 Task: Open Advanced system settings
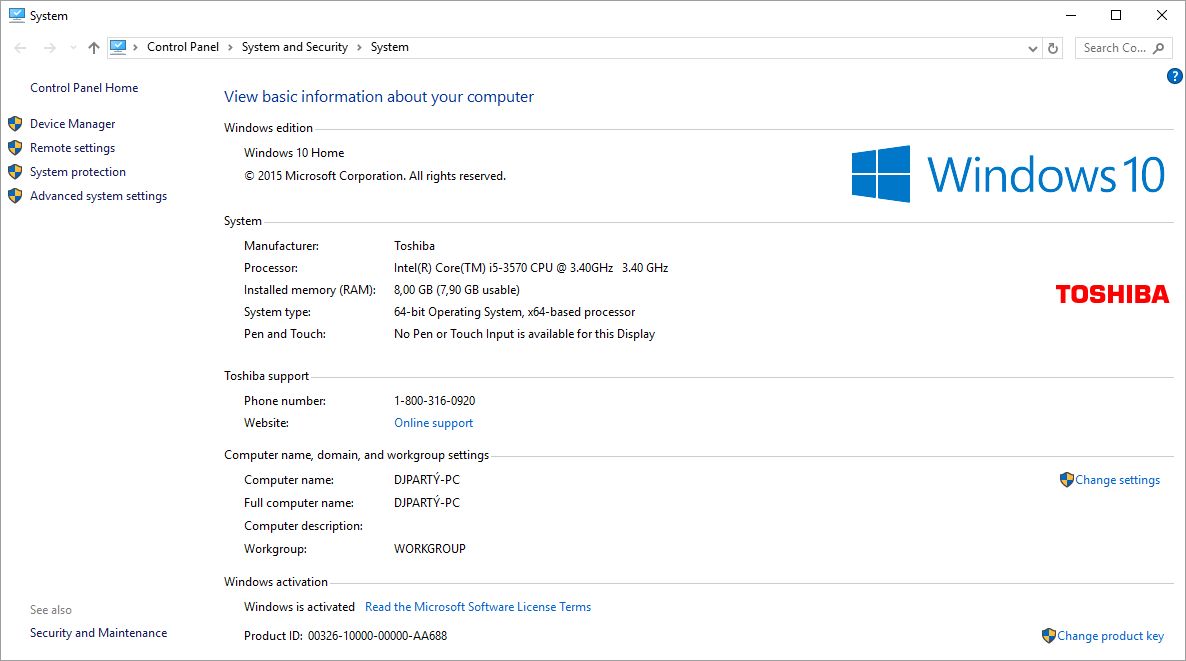pyautogui.click(x=98, y=196)
